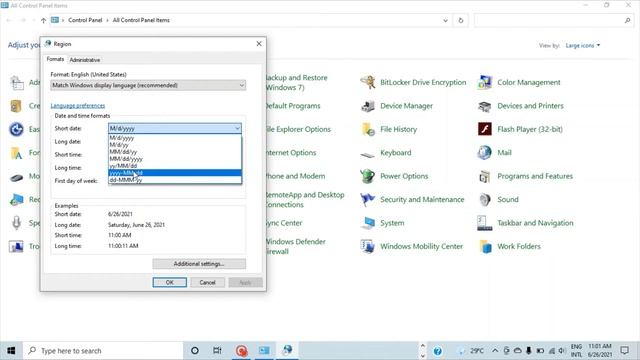Open BitLocker Drive Encryption icon

pos(368,82)
